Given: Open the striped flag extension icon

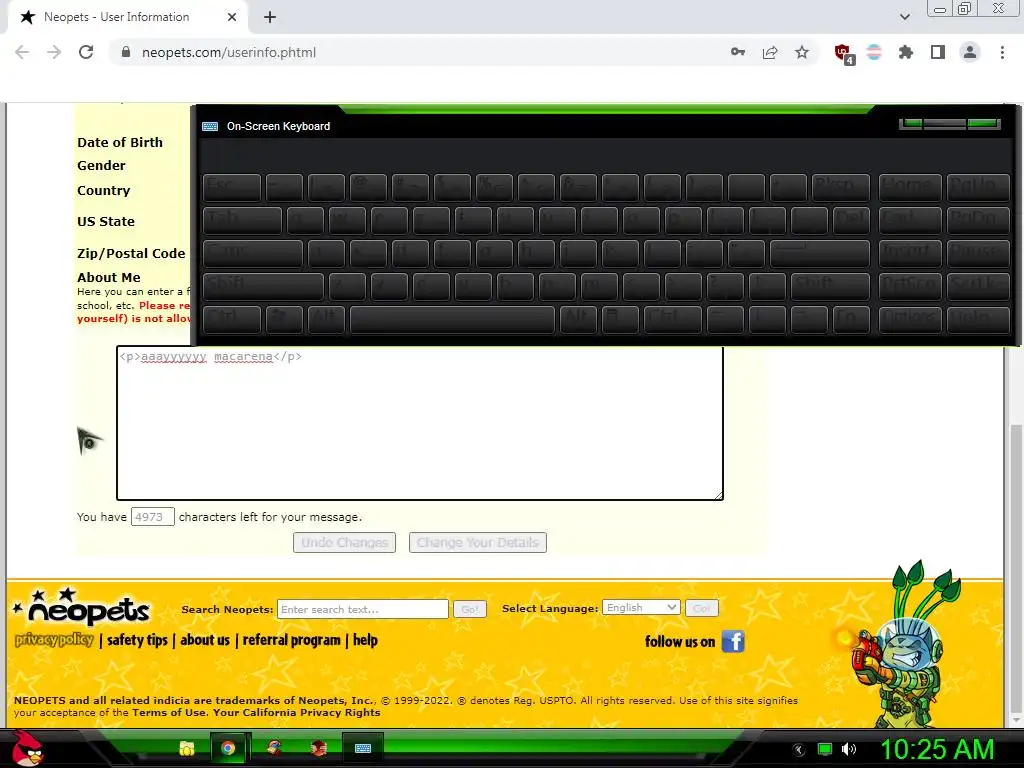Looking at the screenshot, I should [874, 52].
